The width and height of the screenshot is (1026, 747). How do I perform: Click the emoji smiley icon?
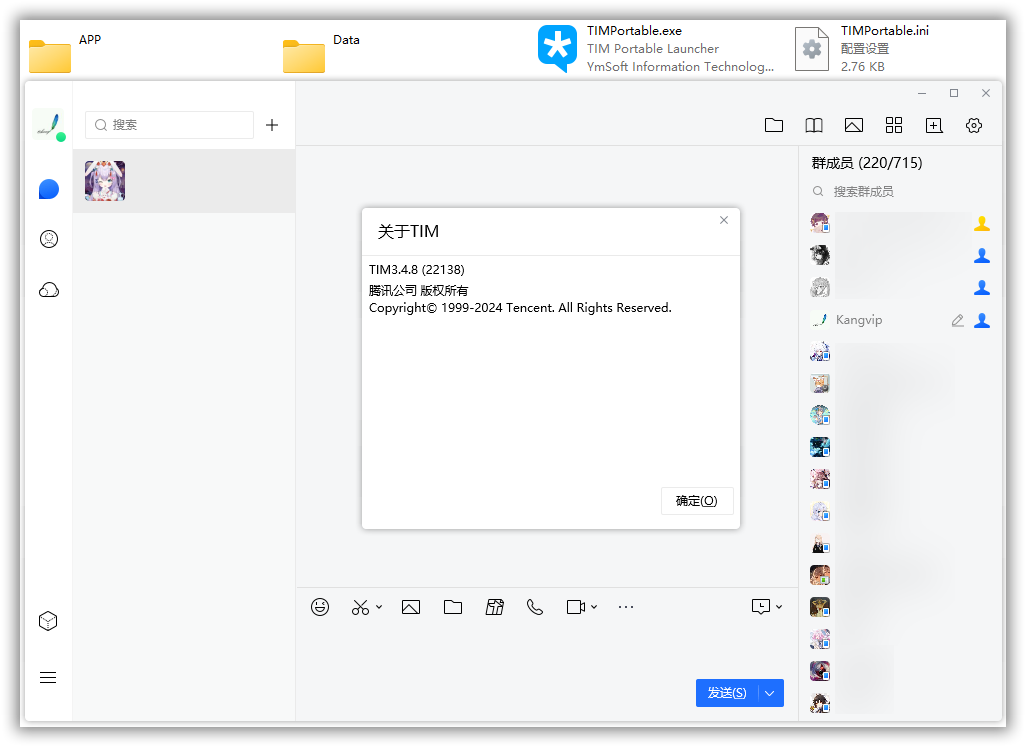pyautogui.click(x=320, y=607)
